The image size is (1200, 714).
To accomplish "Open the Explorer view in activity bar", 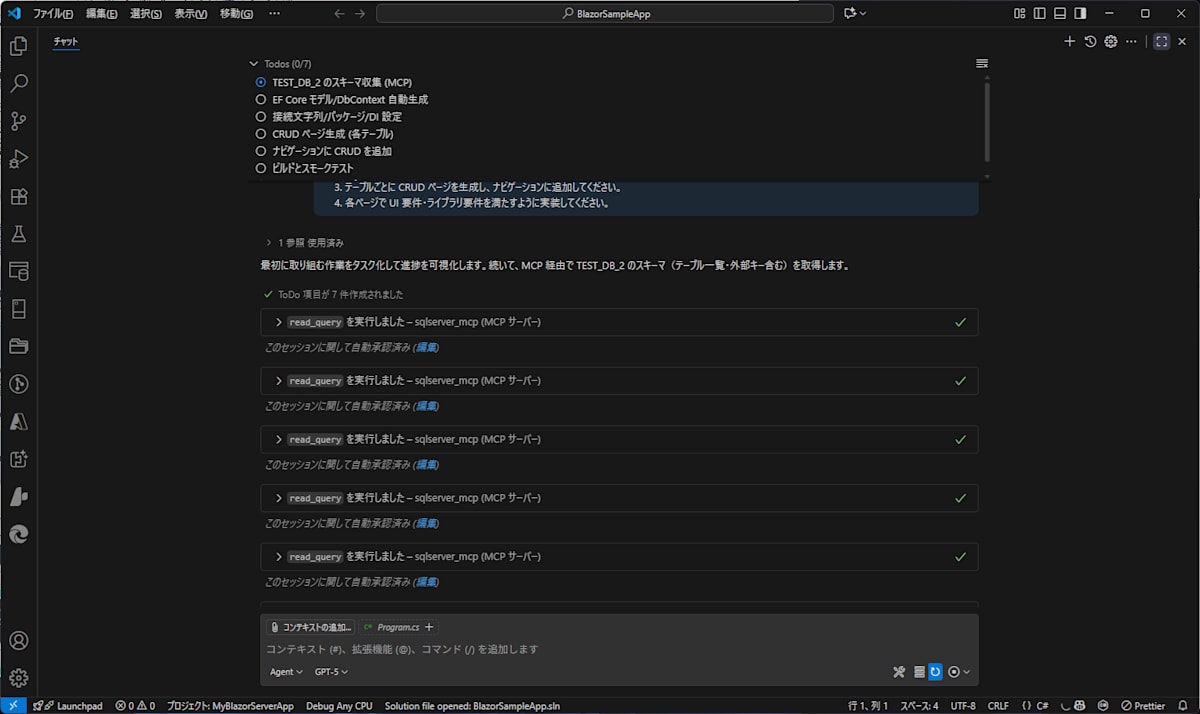I will coord(18,46).
